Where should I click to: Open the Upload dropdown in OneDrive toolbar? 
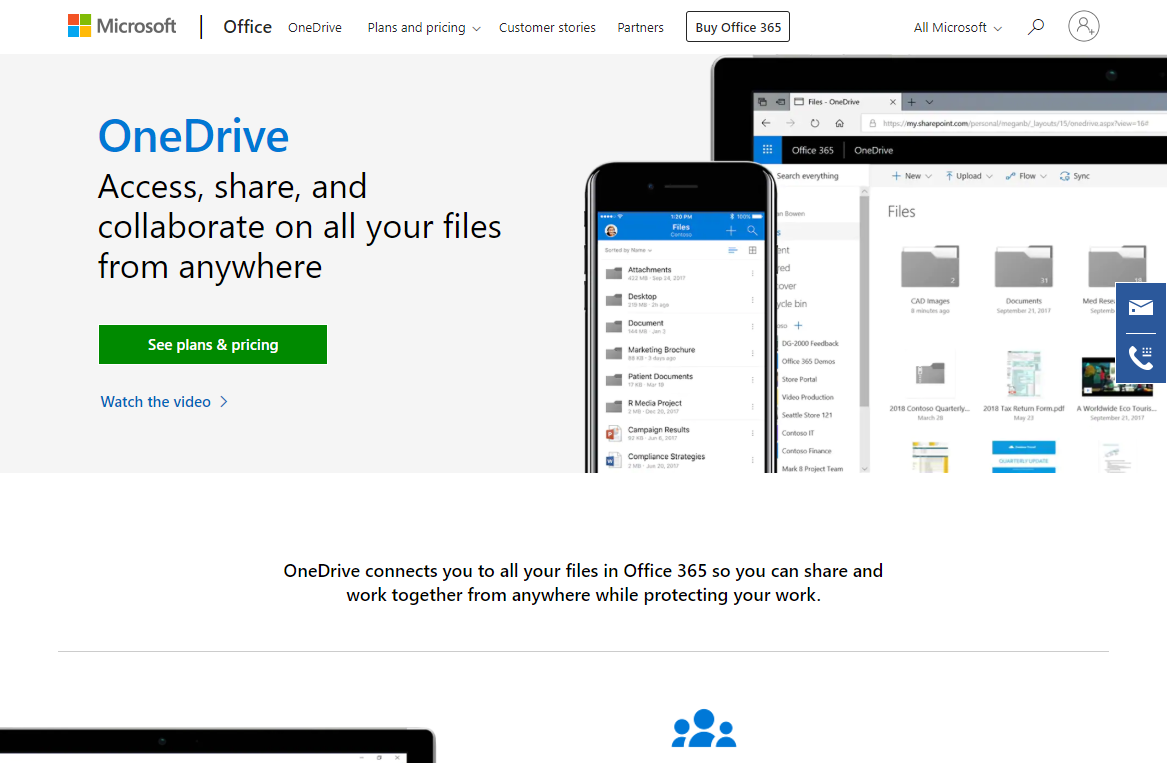968,176
